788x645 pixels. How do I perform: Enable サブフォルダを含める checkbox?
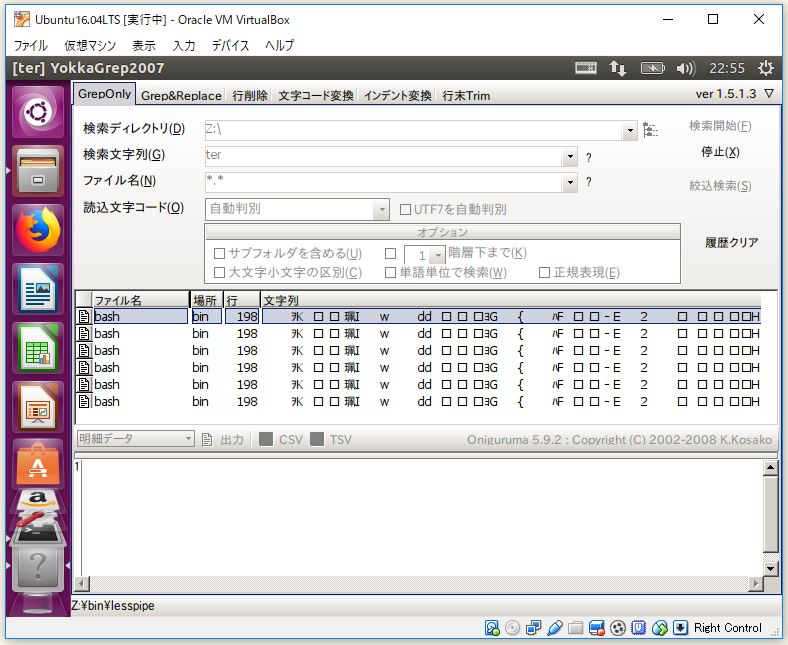tap(219, 253)
